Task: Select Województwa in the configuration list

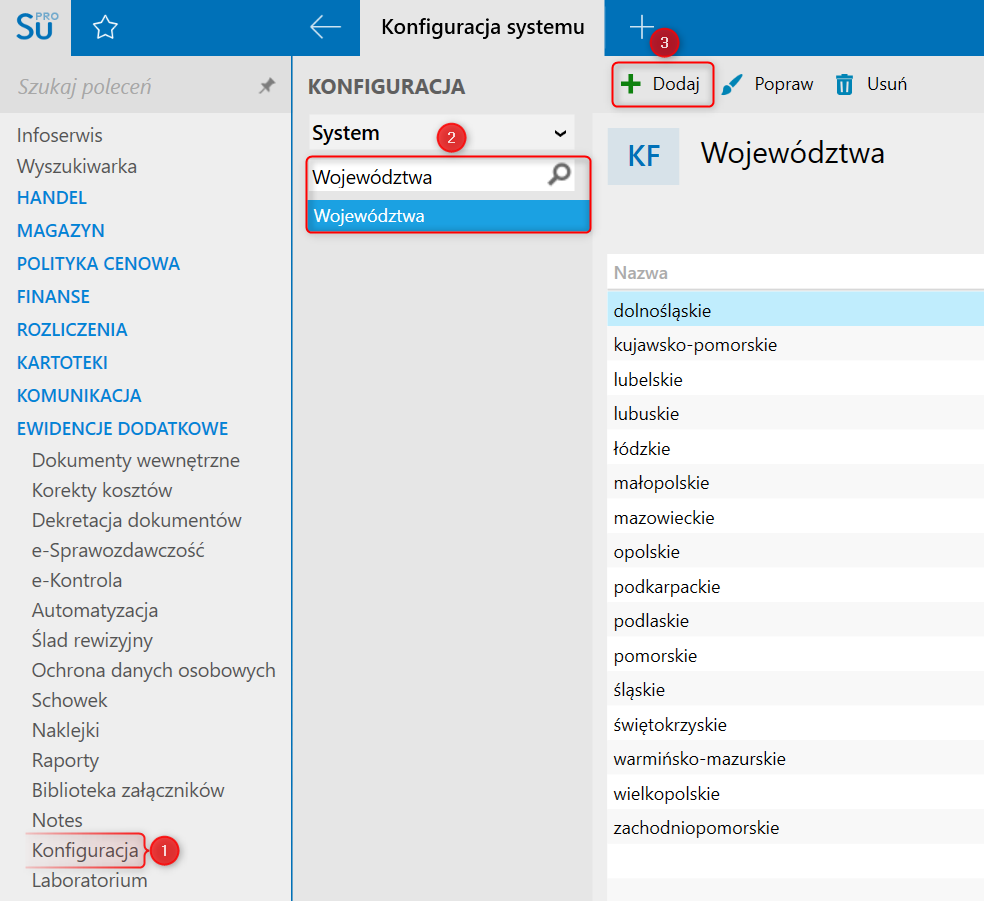Action: (449, 216)
